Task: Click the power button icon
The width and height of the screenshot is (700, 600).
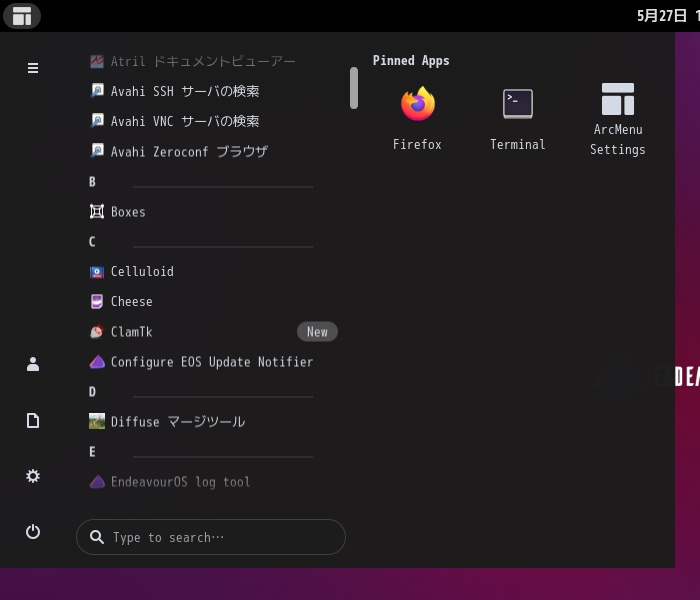Action: [33, 532]
